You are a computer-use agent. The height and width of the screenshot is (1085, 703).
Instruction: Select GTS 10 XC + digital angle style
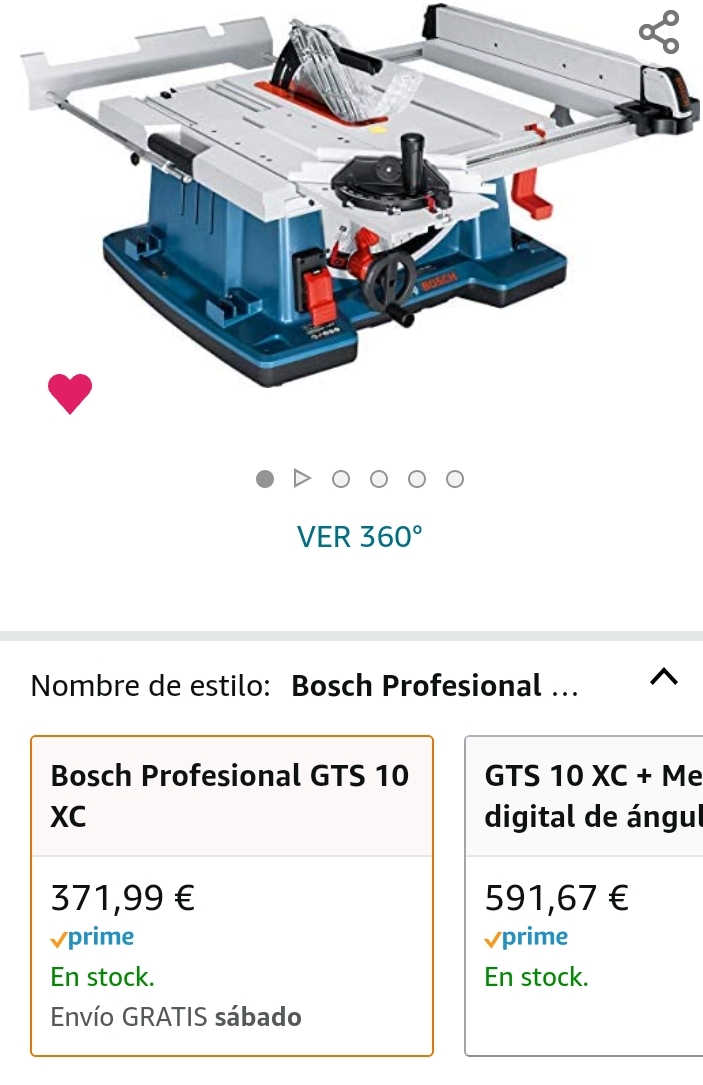click(x=584, y=895)
